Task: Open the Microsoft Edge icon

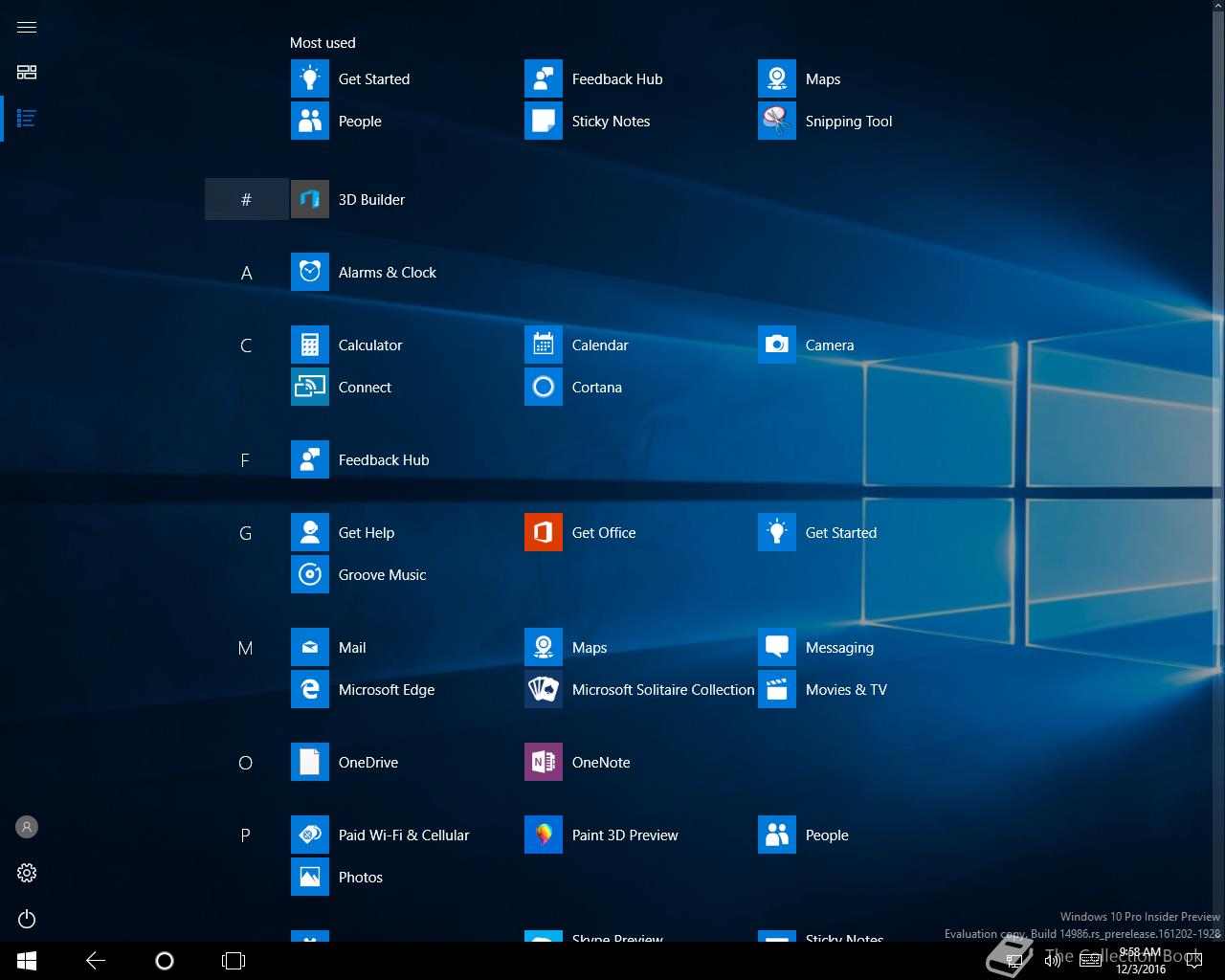Action: tap(310, 689)
